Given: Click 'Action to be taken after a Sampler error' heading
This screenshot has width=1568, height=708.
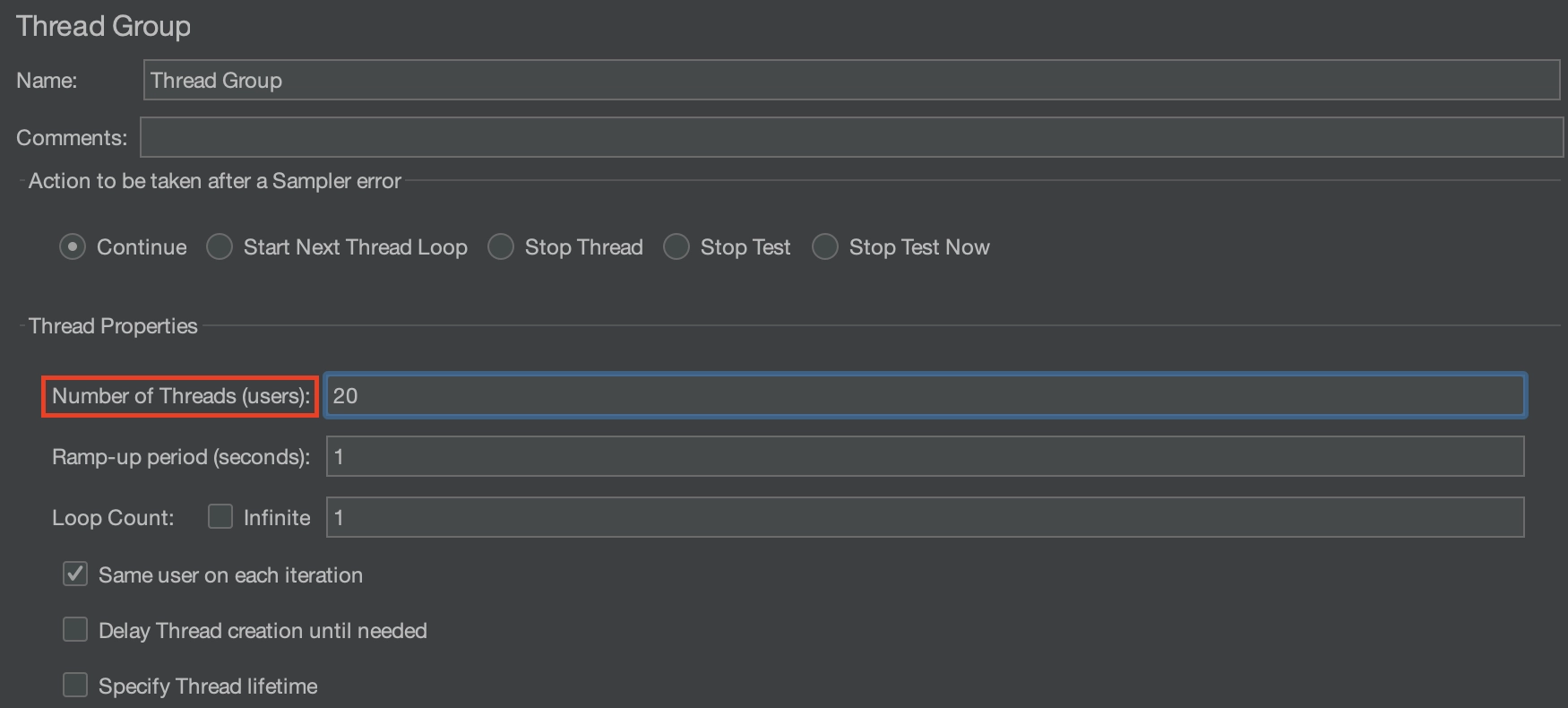Looking at the screenshot, I should point(215,181).
